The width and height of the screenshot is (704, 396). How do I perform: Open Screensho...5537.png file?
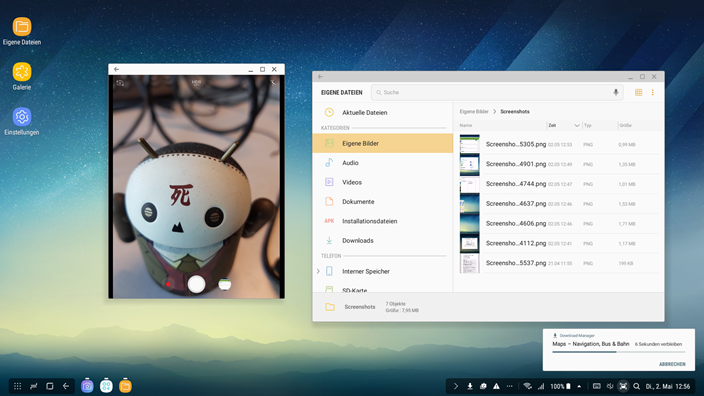(x=559, y=263)
